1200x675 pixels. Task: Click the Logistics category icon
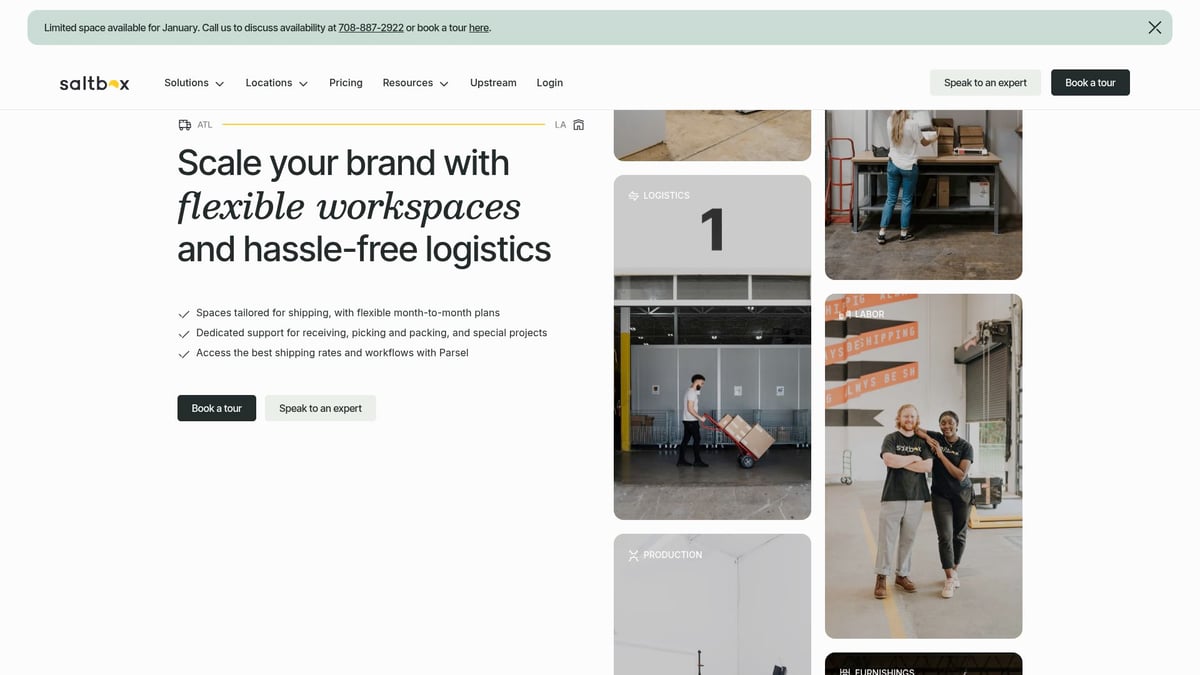pos(632,195)
